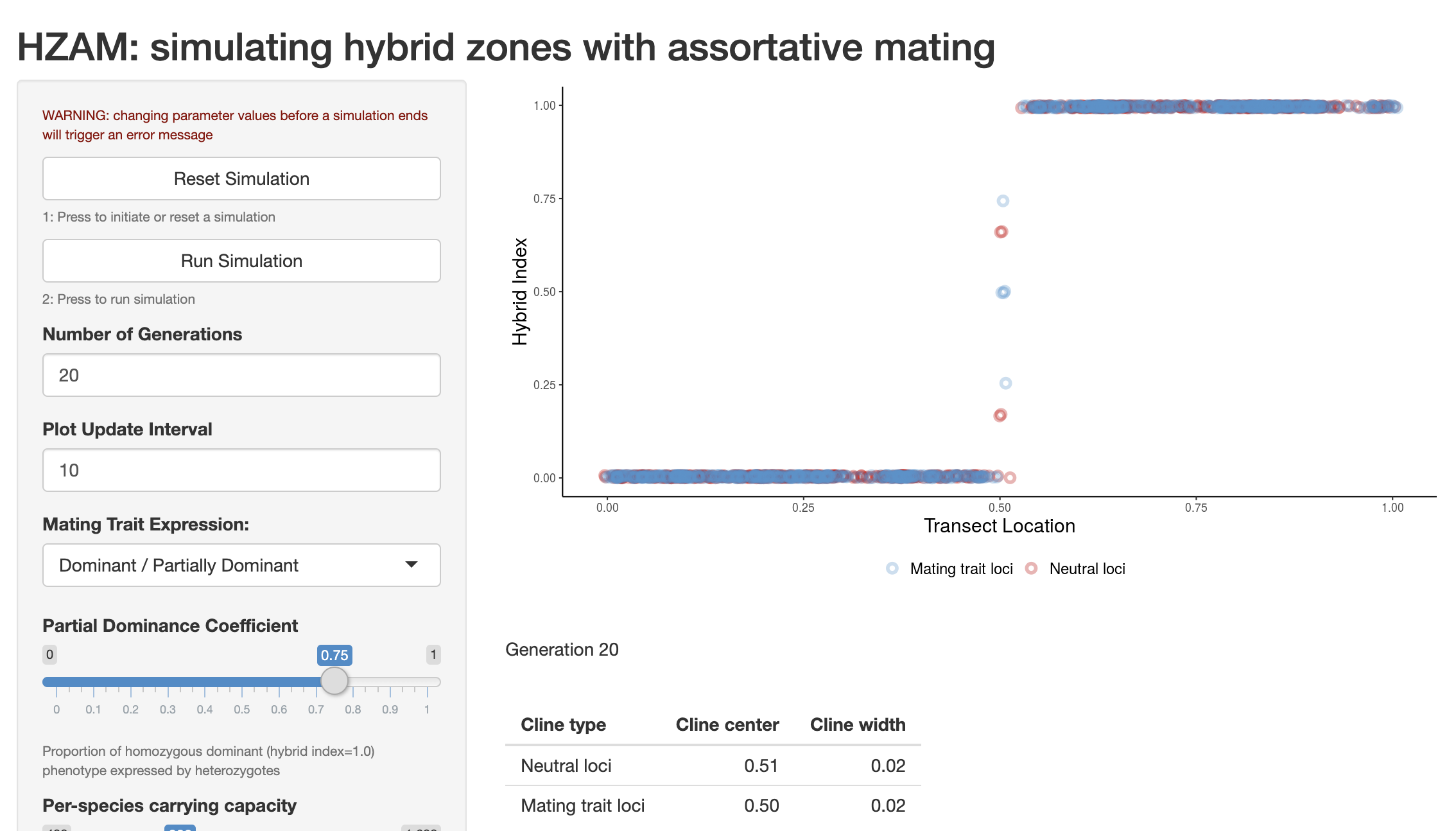Click the Partial Dominance Coefficient slider handle

[x=334, y=681]
